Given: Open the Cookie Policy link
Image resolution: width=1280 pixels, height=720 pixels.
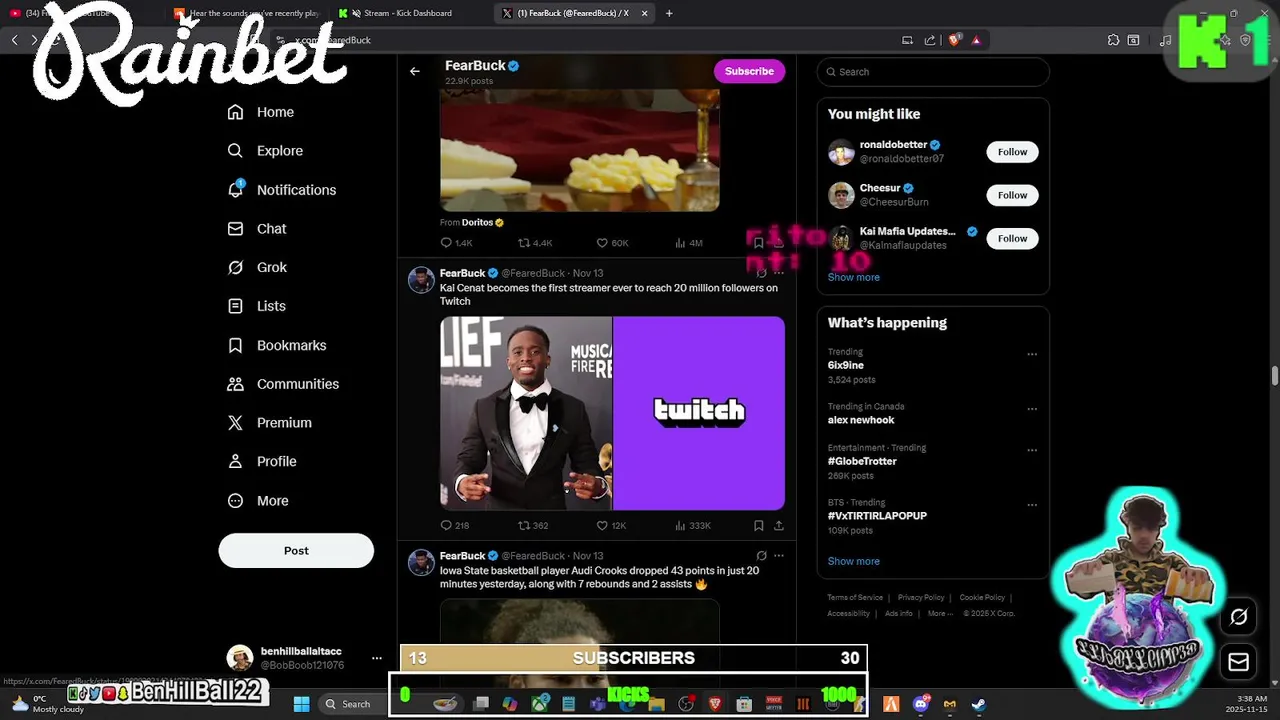Looking at the screenshot, I should click(982, 598).
